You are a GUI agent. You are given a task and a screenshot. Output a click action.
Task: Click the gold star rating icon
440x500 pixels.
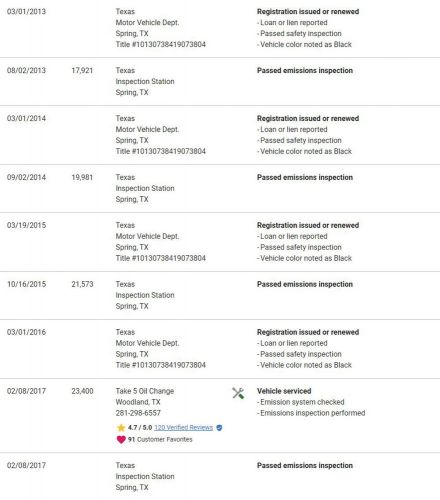[121, 428]
